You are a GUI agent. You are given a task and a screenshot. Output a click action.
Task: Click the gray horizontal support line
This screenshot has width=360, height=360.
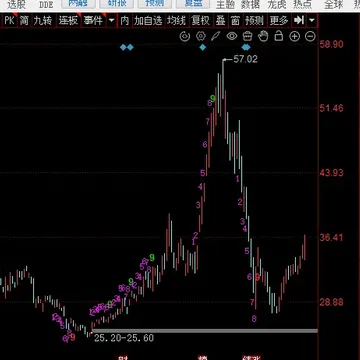(205, 331)
